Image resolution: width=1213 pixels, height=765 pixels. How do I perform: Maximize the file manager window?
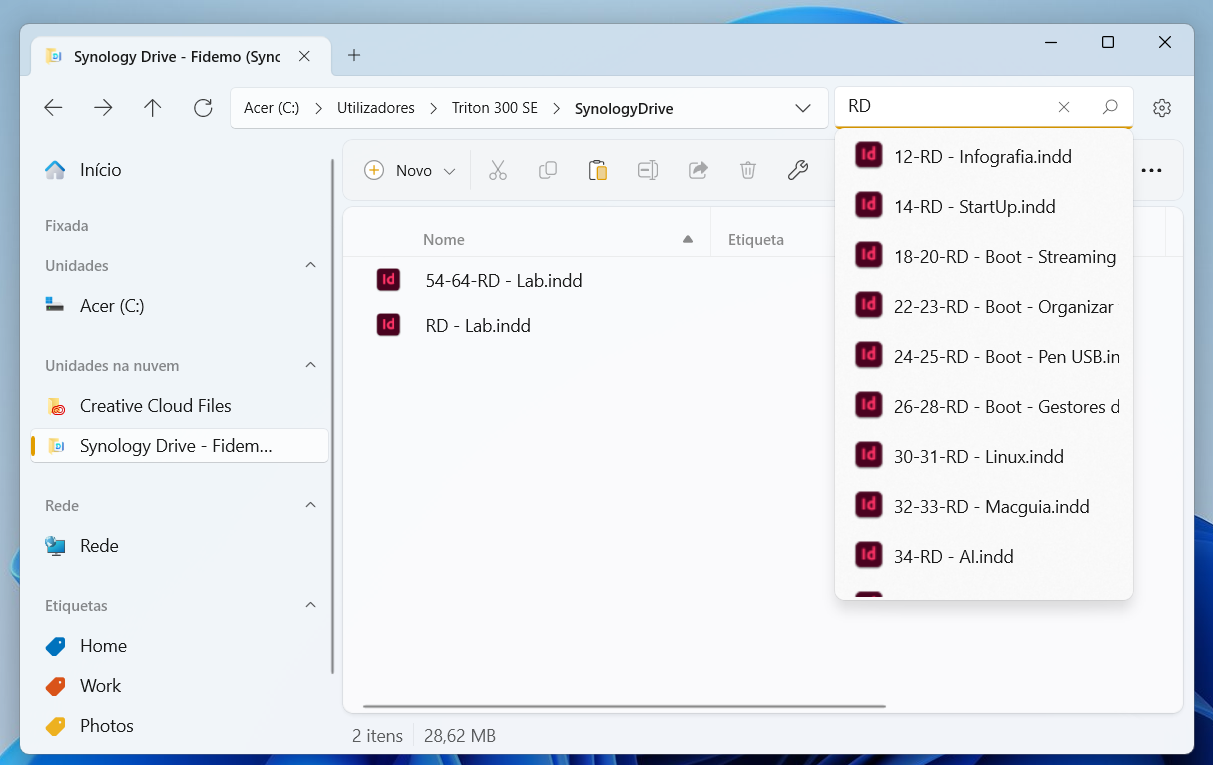[1108, 42]
